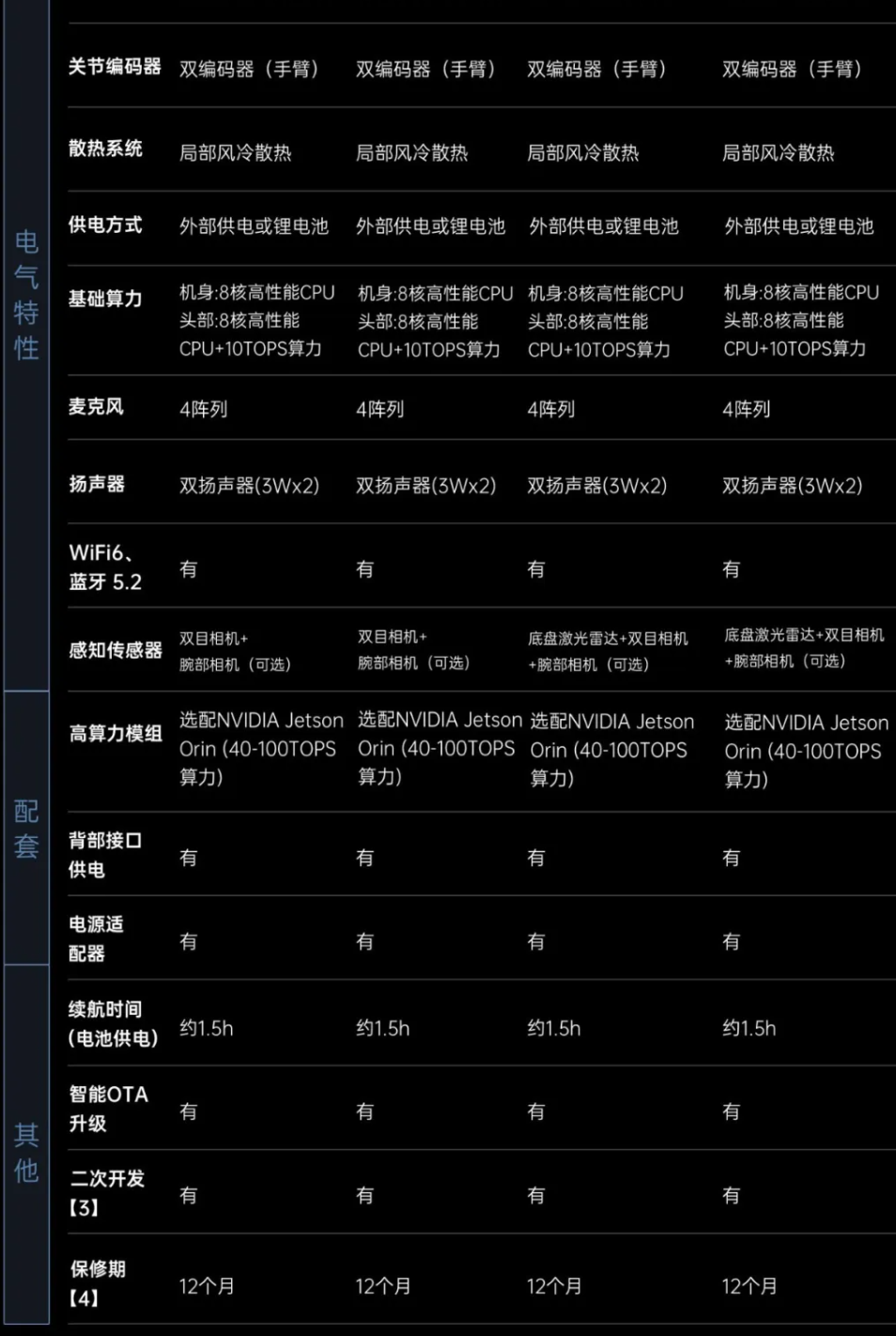The width and height of the screenshot is (896, 1336).
Task: Select the 配套 side category
Action: tap(26, 828)
